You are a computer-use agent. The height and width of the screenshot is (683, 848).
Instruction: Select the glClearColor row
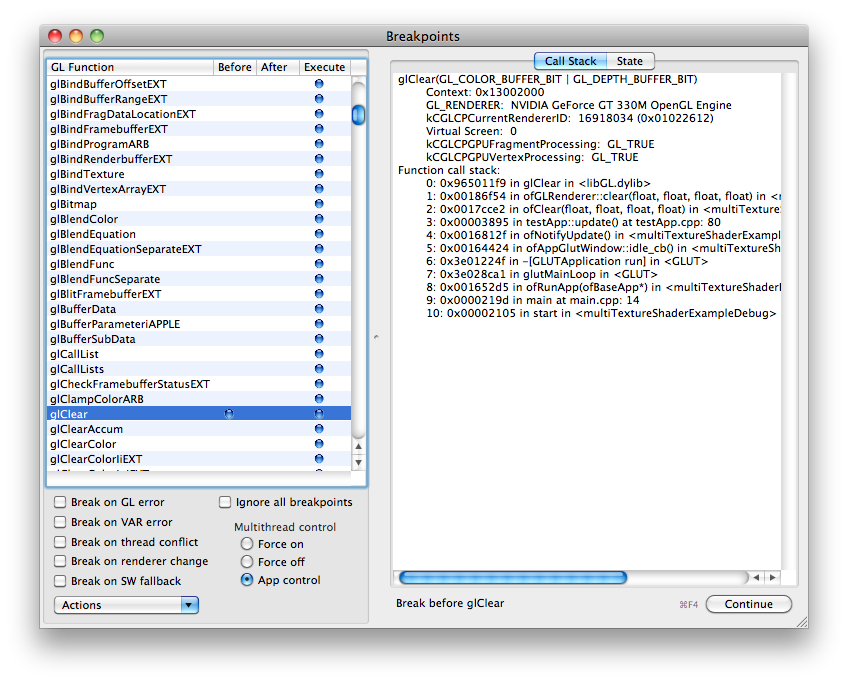point(199,444)
